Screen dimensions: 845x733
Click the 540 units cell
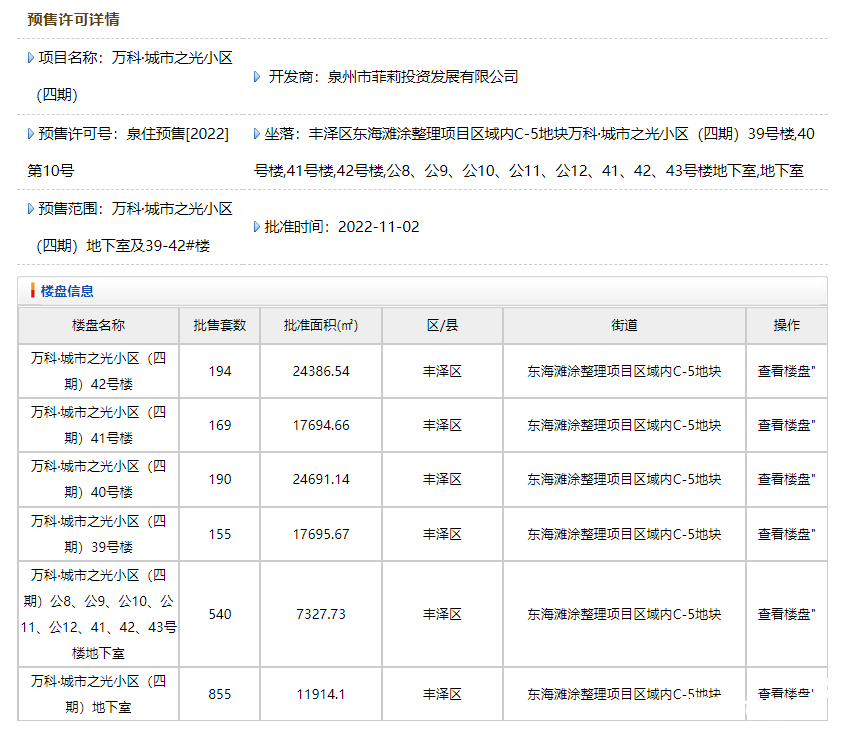click(220, 614)
